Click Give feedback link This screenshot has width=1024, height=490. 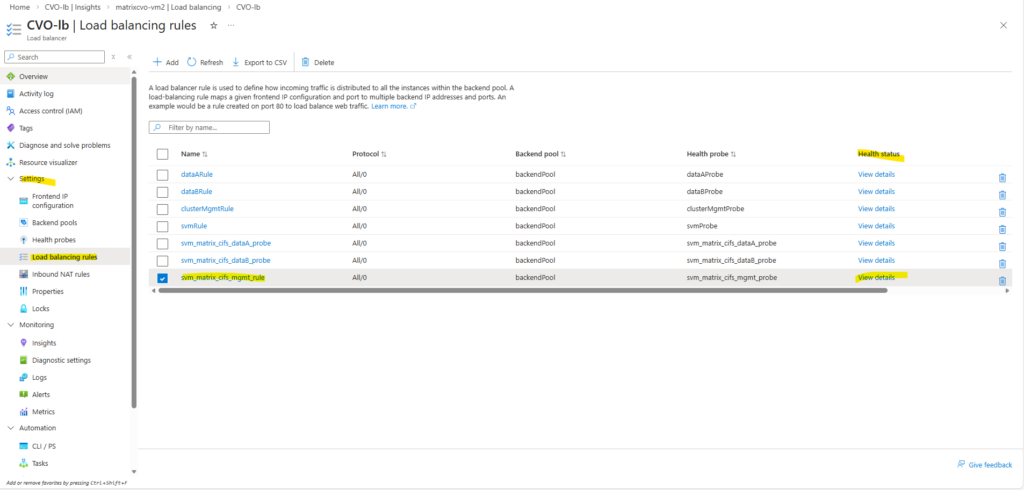(x=984, y=465)
